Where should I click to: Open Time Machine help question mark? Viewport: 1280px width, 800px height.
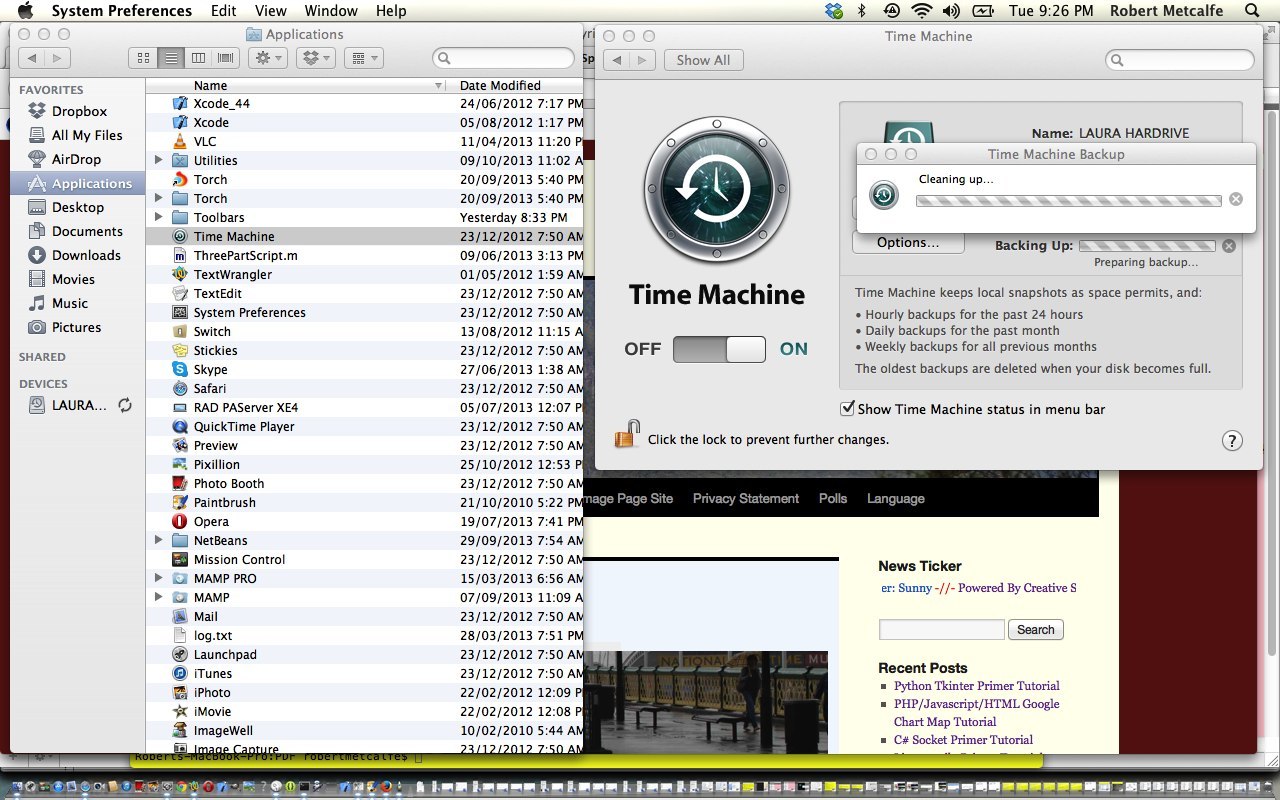[1232, 440]
